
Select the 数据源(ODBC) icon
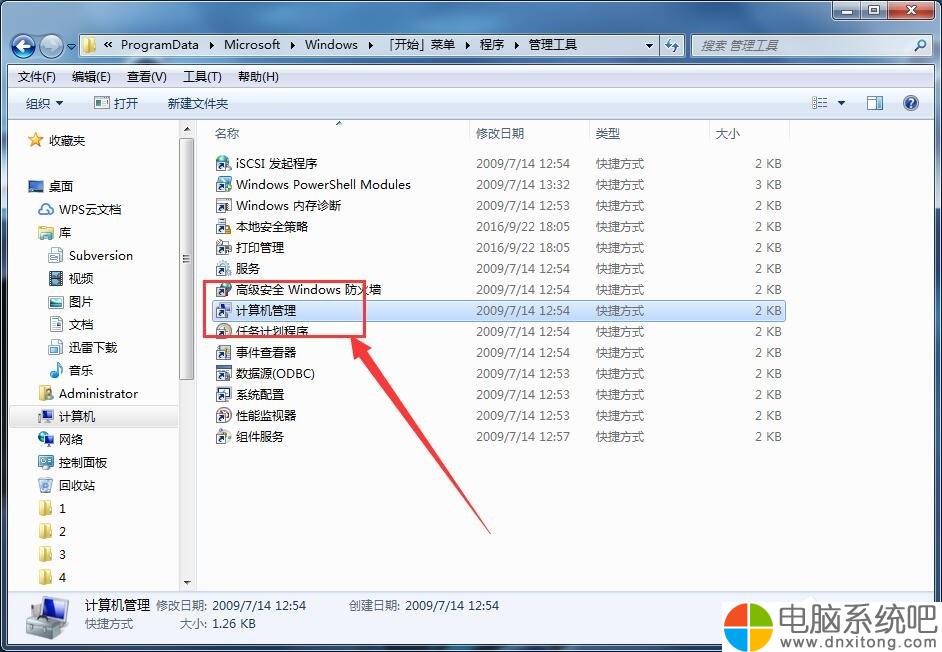point(223,374)
